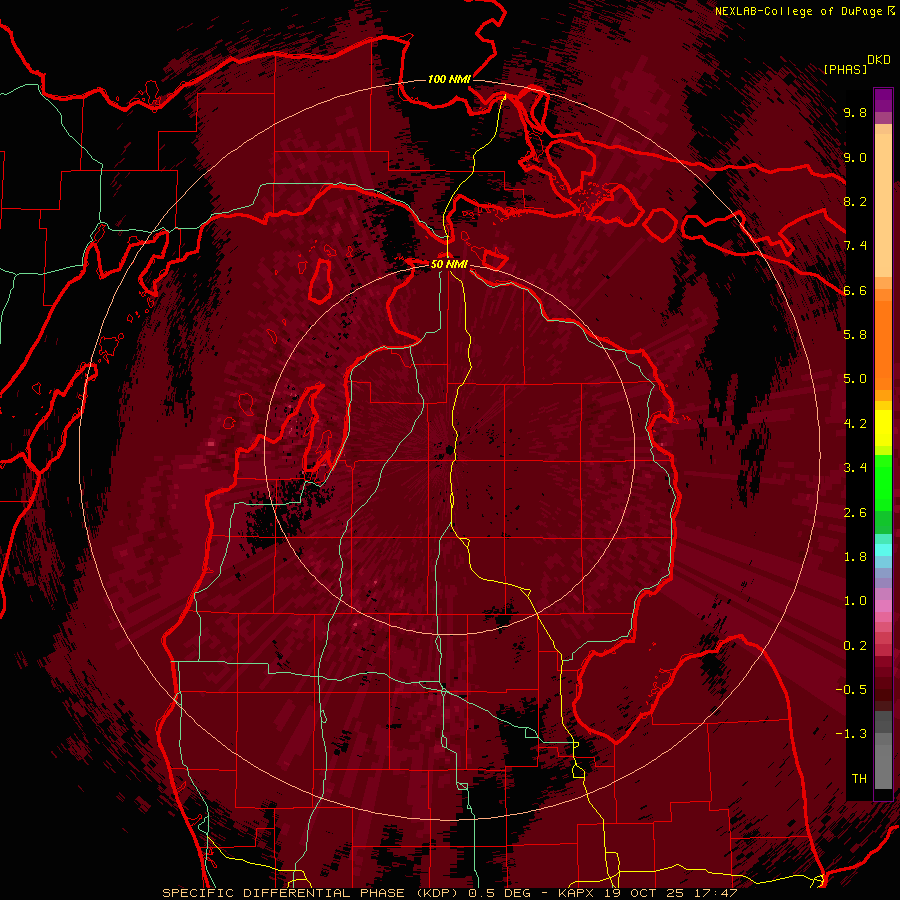Click the -1.3 value on color scale
Viewport: 900px width, 900px height.
[851, 734]
